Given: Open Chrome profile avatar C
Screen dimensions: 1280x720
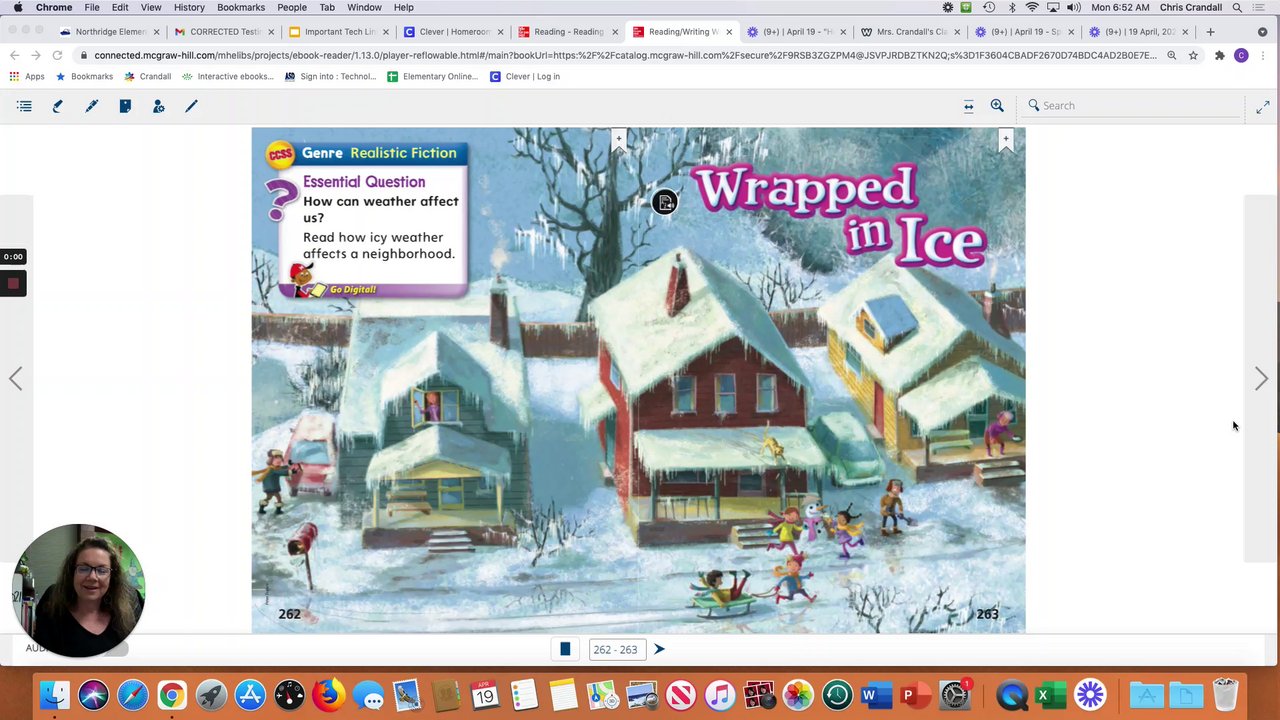Looking at the screenshot, I should click(1241, 56).
